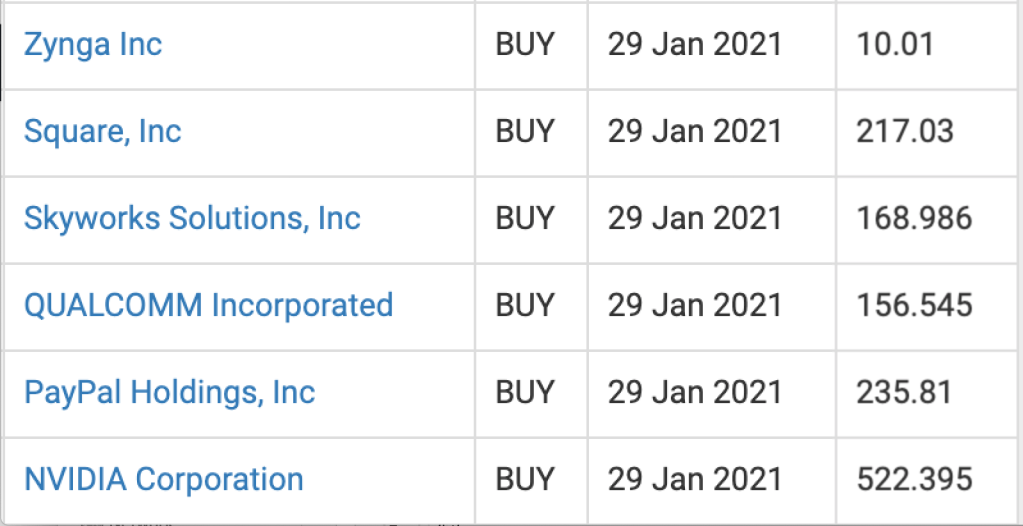Click BUY in the PayPal Holdings row
This screenshot has height=526, width=1023.
pyautogui.click(x=525, y=392)
